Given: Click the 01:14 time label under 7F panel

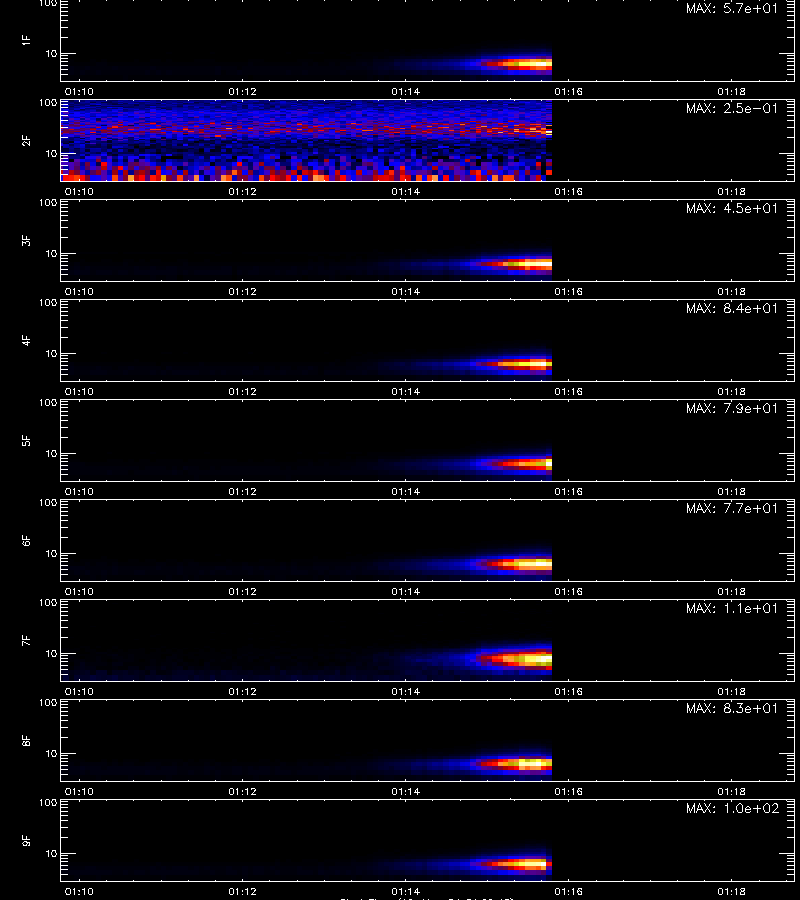Looking at the screenshot, I should tap(405, 692).
